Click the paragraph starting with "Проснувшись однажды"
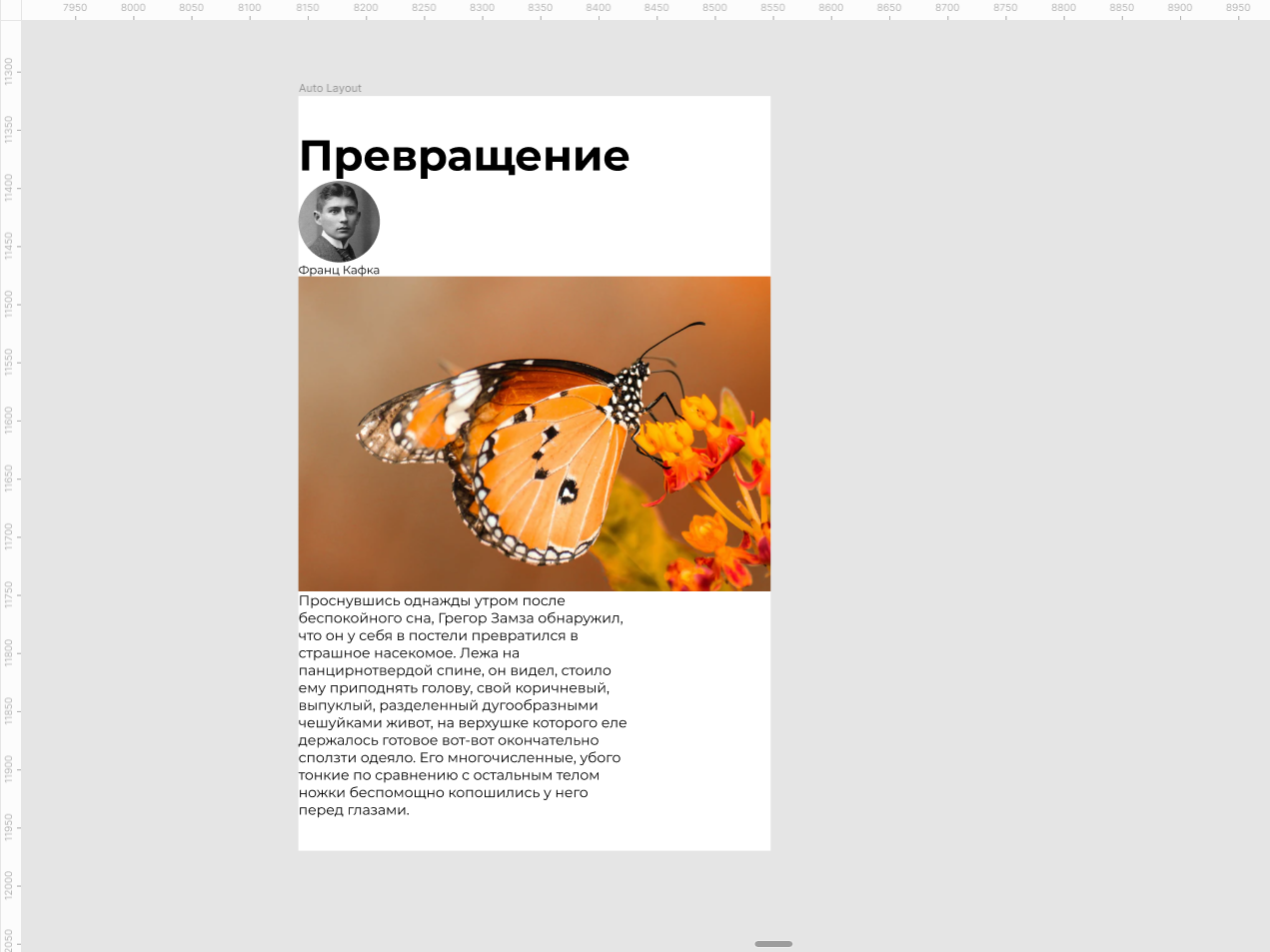This screenshot has width=1270, height=952. 462,705
